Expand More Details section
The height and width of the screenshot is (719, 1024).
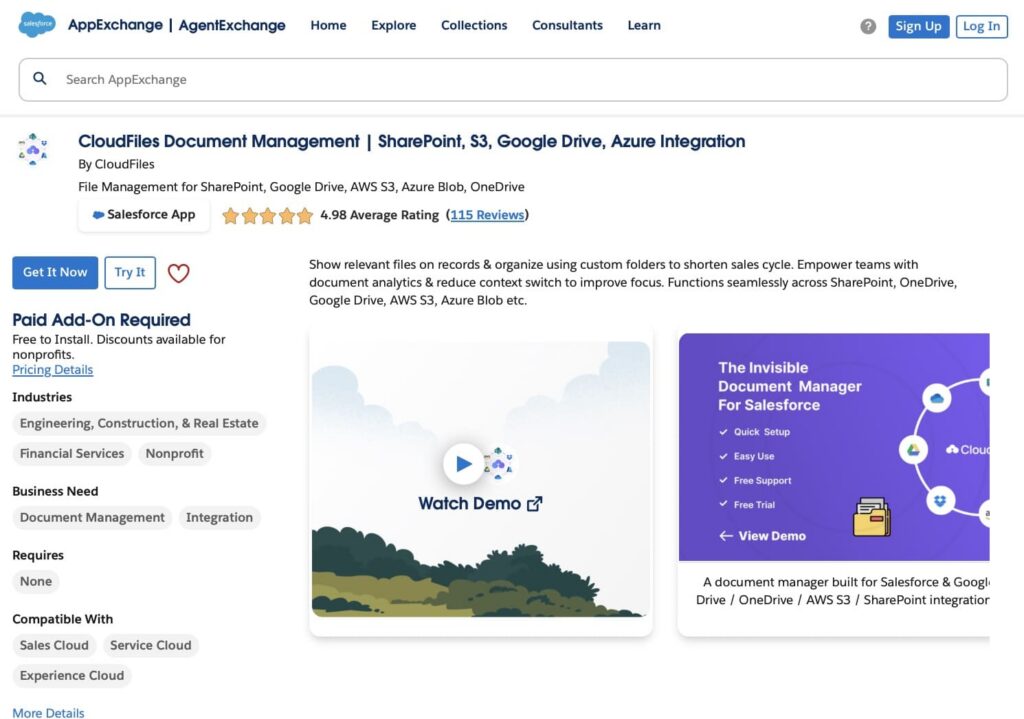point(48,712)
